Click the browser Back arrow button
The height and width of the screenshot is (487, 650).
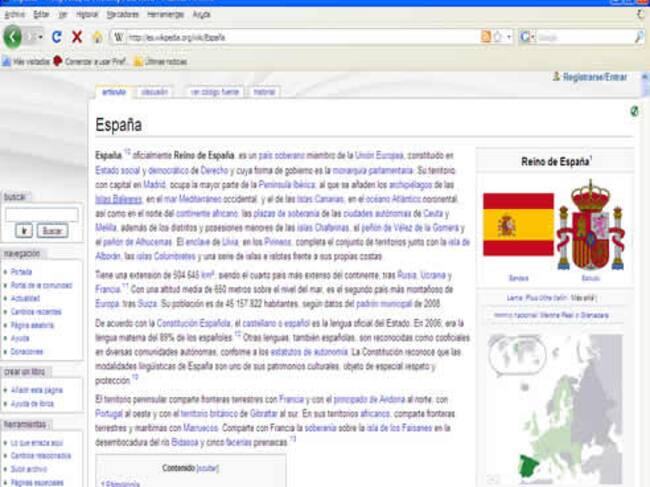(13, 37)
